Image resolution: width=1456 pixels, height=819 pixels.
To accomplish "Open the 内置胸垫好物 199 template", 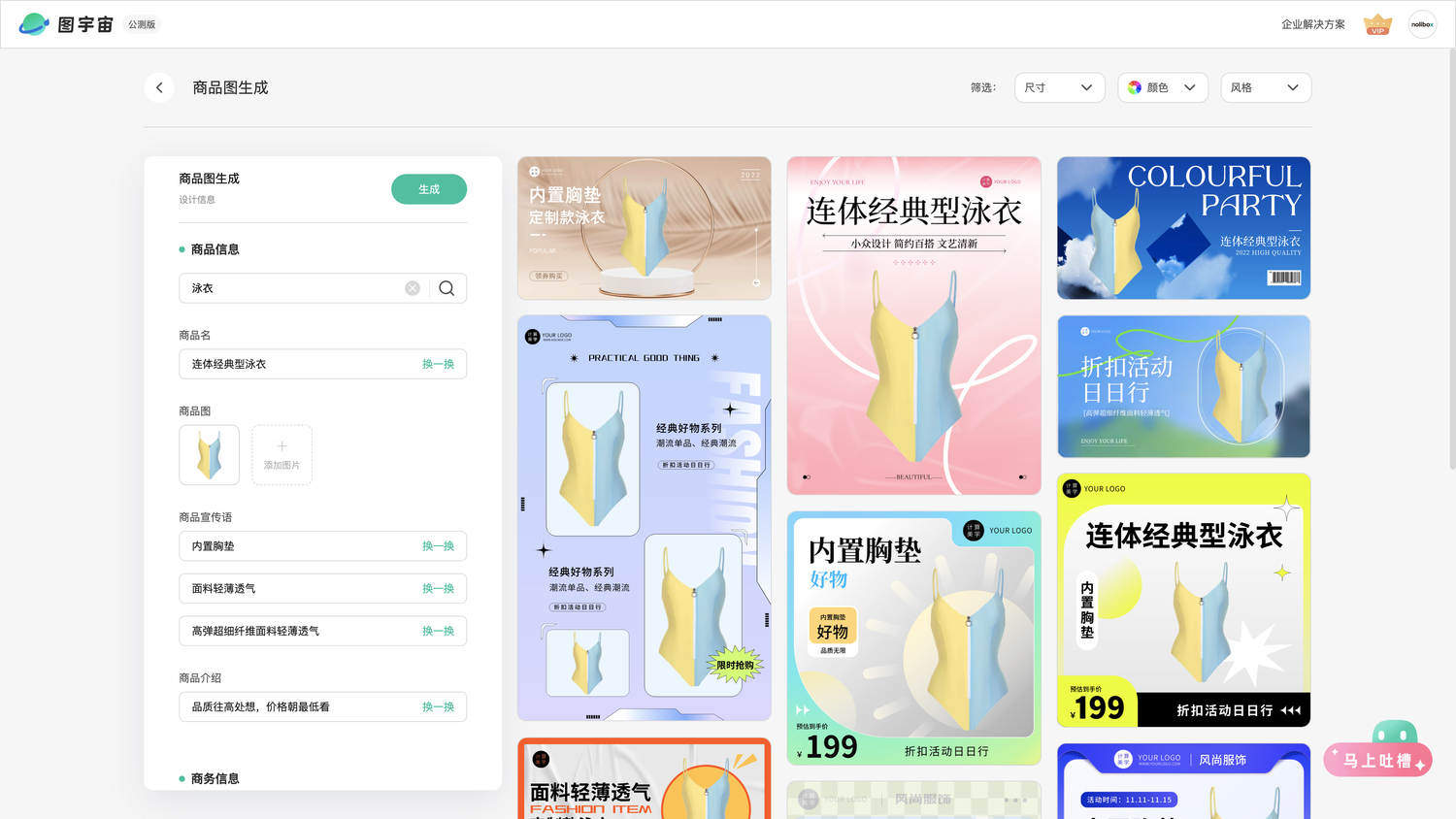I will tap(914, 638).
